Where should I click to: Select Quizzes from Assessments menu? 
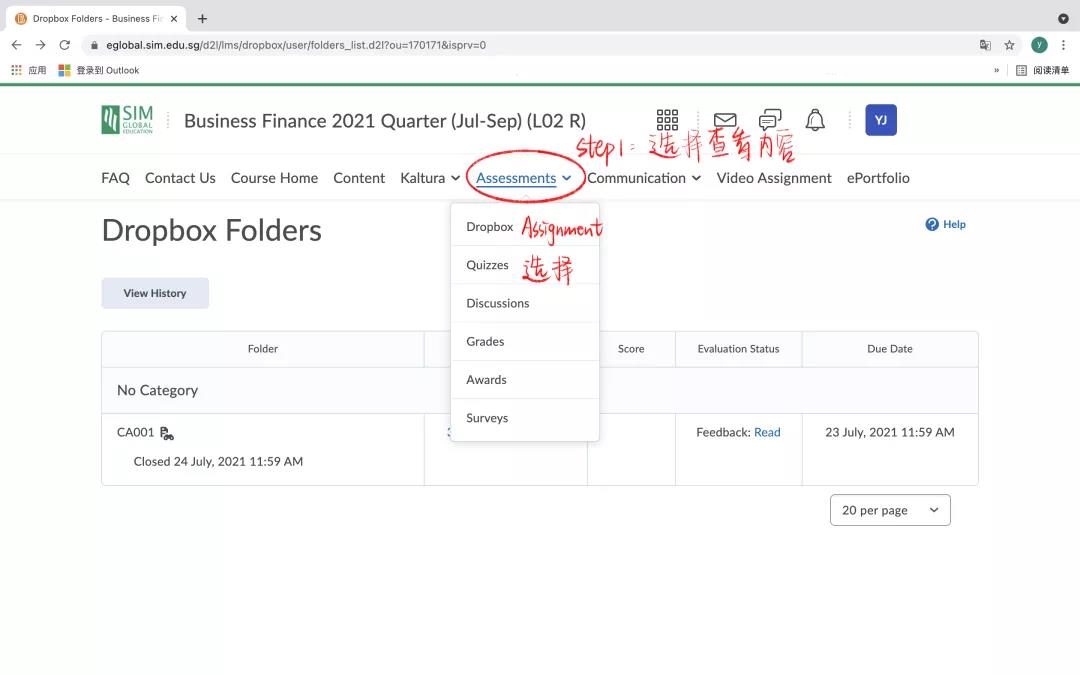coord(487,265)
